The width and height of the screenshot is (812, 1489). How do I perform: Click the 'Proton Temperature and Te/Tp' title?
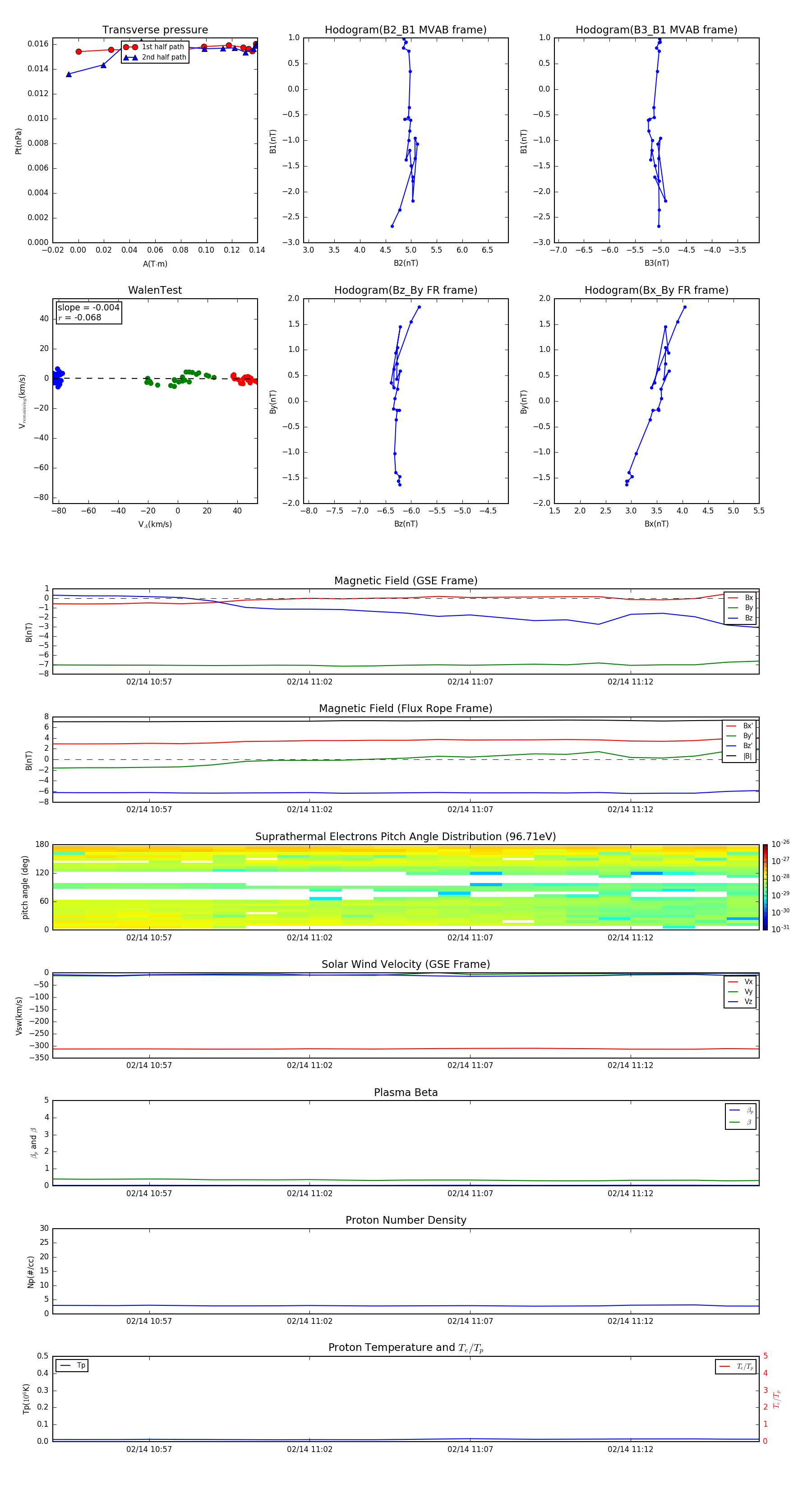406,1348
